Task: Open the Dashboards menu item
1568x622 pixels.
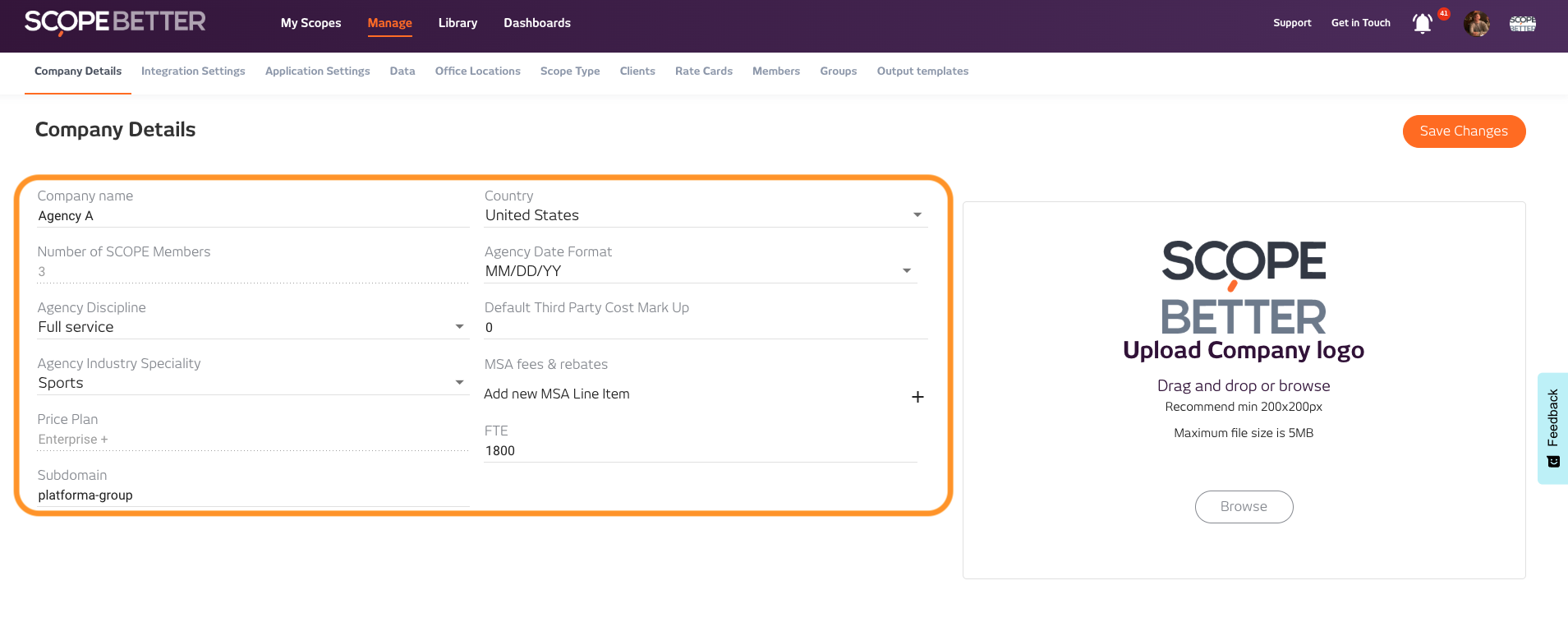Action: 536,23
